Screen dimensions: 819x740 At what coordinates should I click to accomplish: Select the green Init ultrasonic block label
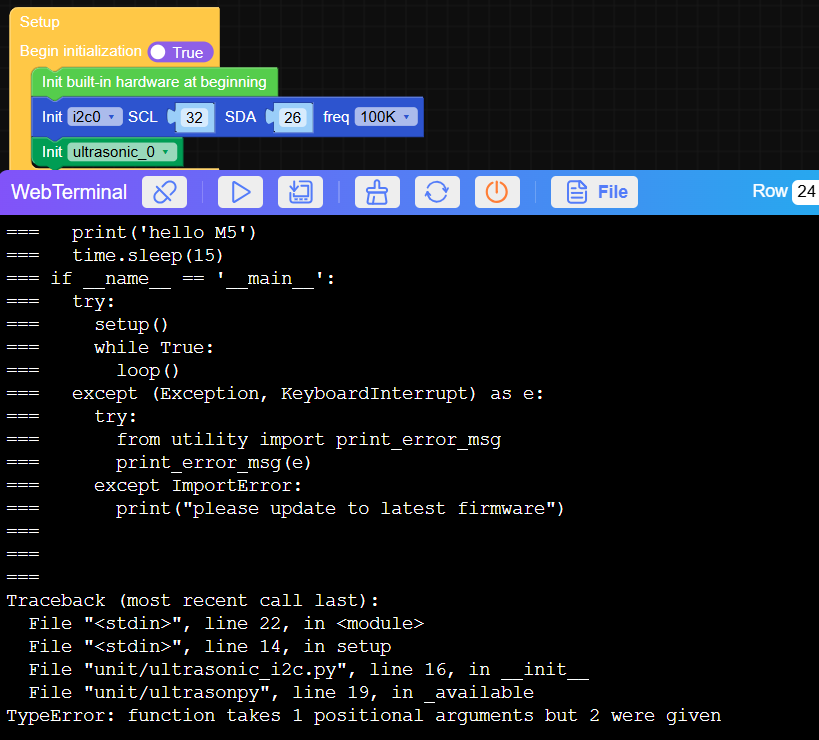click(x=52, y=152)
